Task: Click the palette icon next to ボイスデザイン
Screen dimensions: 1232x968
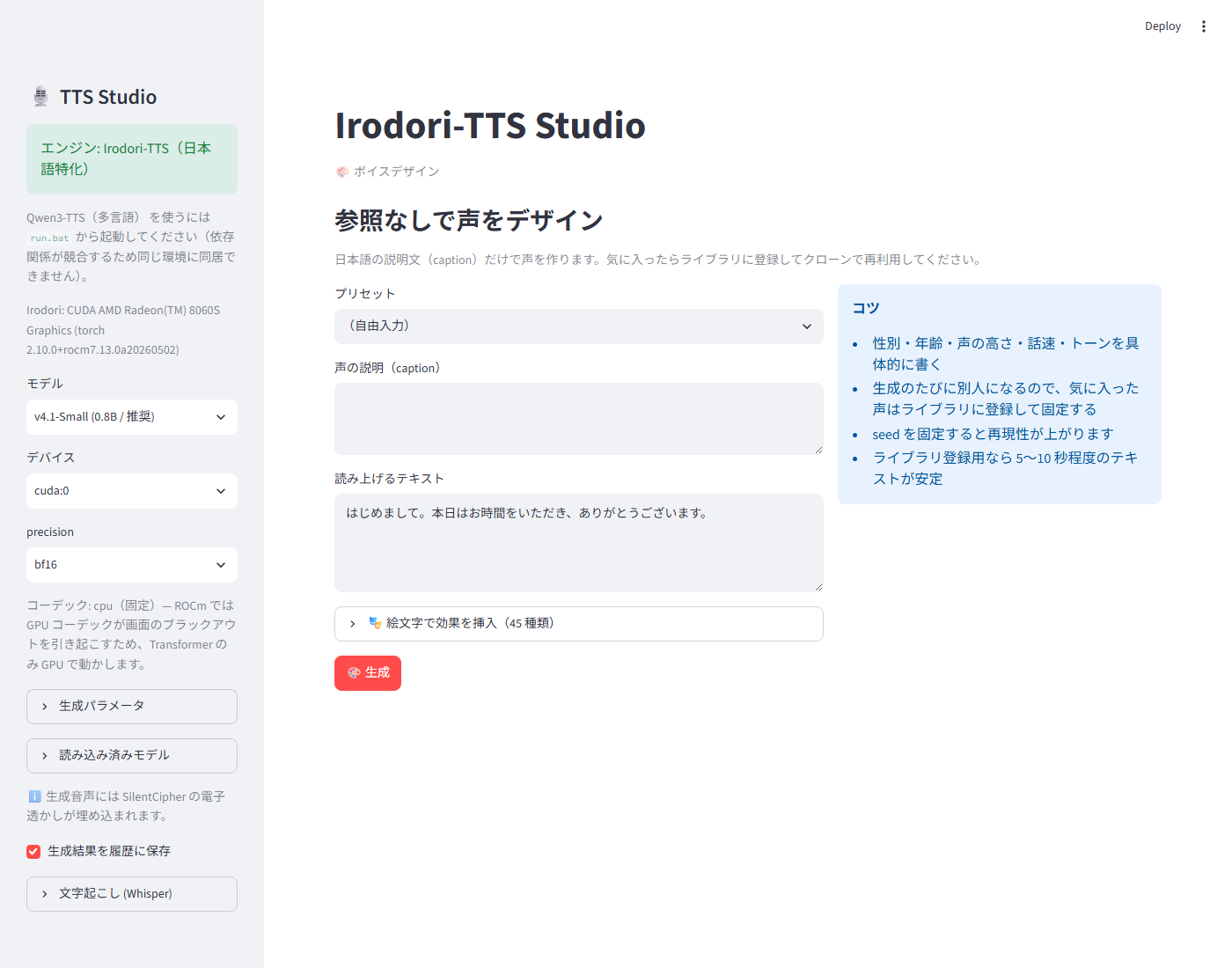Action: [342, 172]
